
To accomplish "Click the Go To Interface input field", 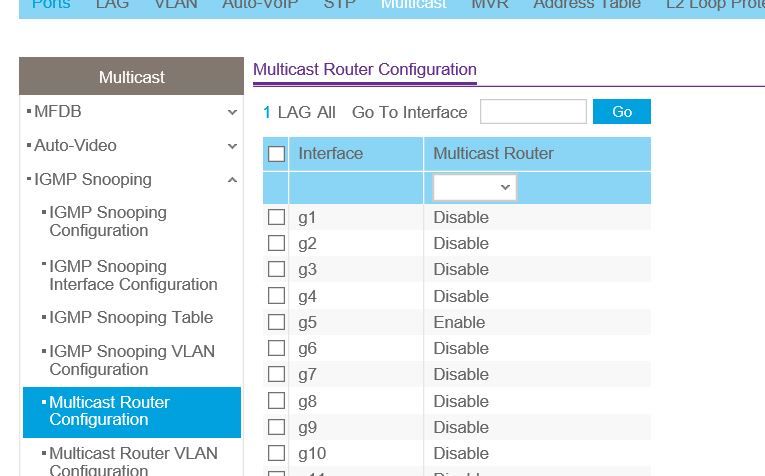I will [533, 112].
